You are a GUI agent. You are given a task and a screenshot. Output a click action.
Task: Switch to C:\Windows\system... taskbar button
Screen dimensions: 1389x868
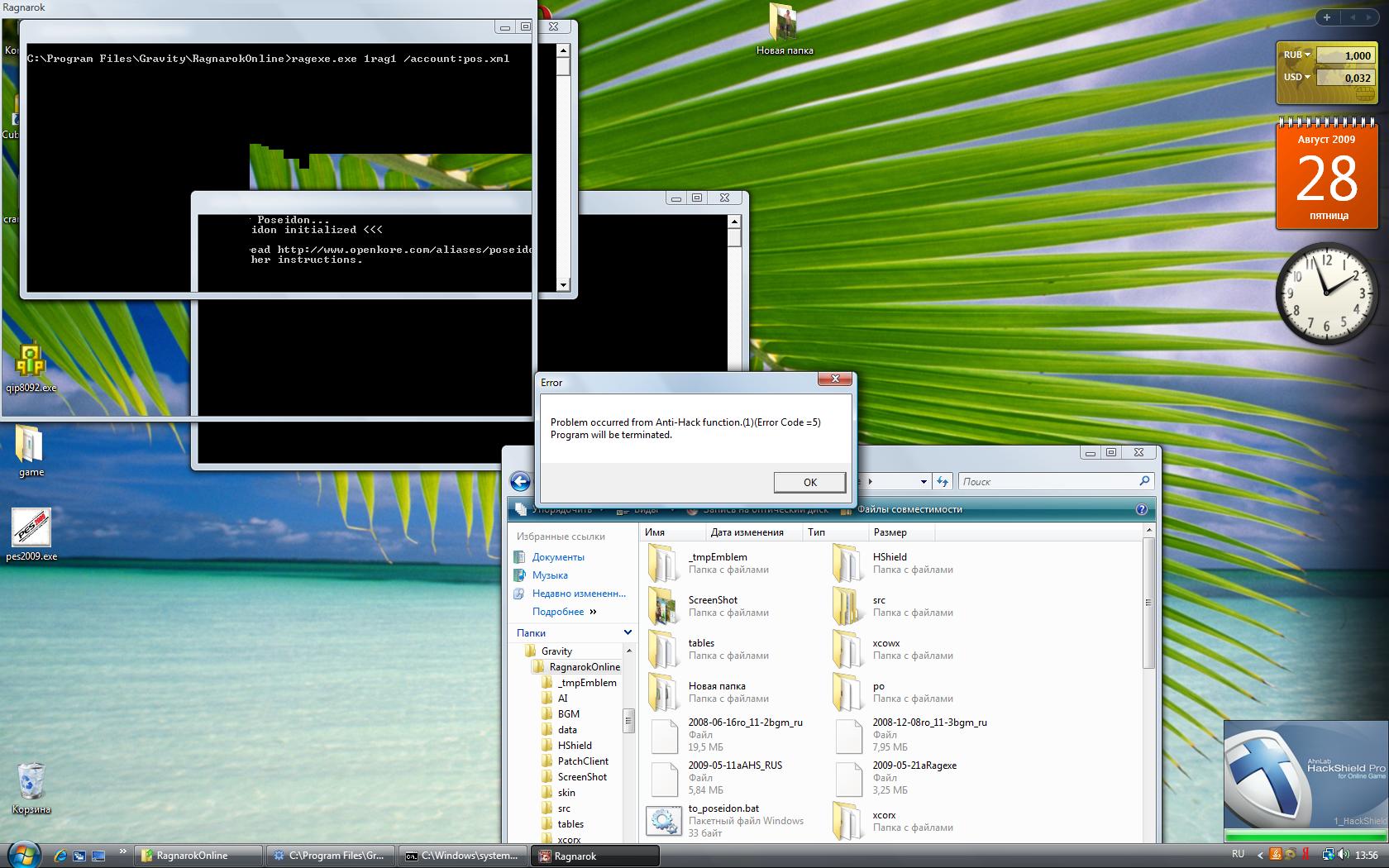click(465, 856)
